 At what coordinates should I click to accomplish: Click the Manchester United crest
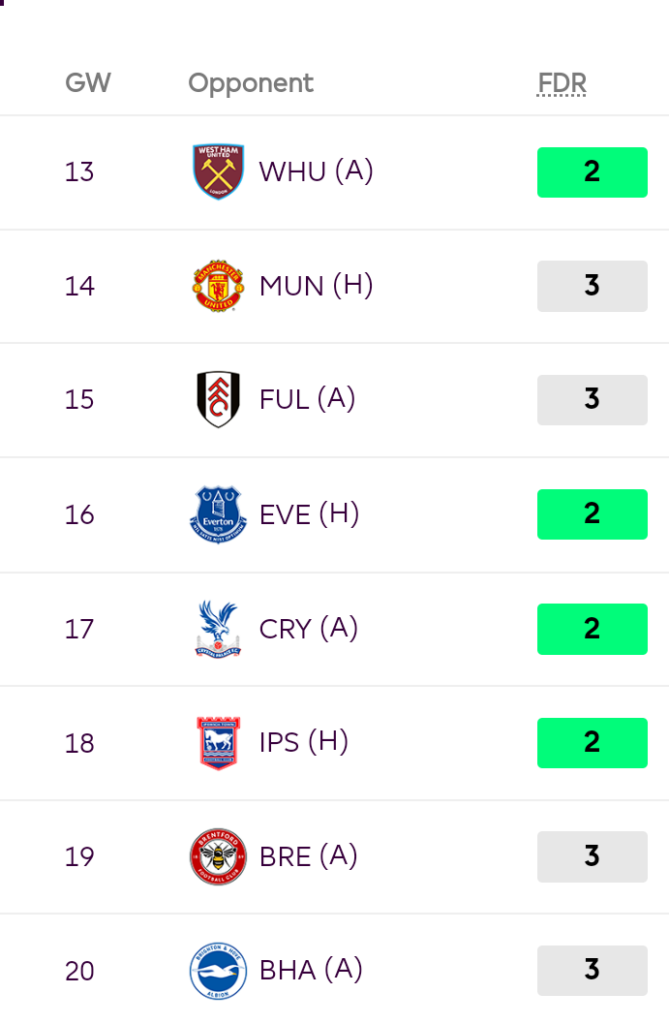pyautogui.click(x=218, y=286)
